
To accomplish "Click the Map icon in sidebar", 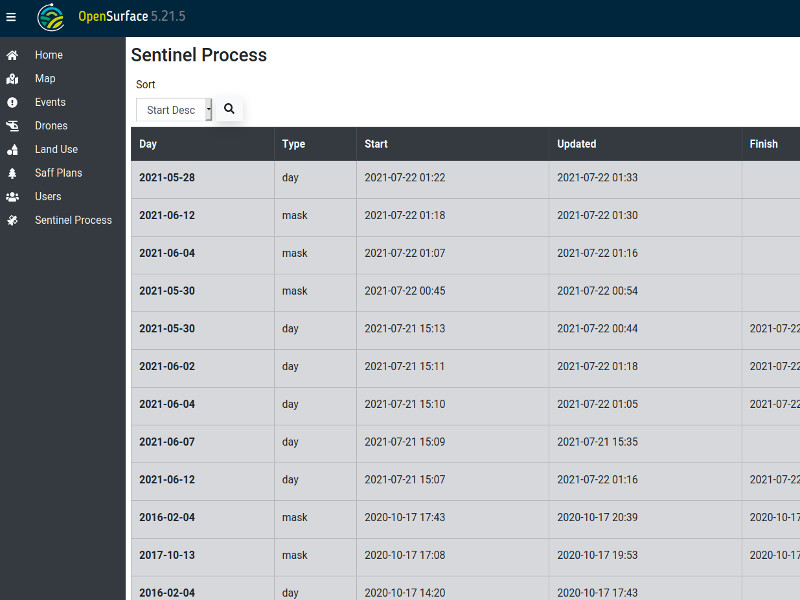I will point(12,79).
